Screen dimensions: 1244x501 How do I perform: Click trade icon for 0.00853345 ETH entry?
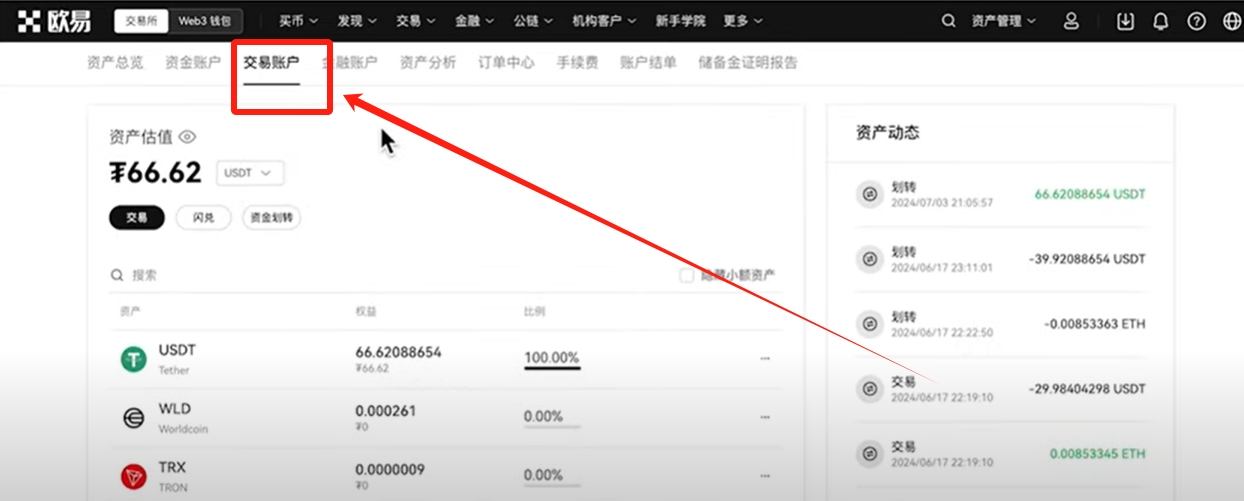click(870, 454)
